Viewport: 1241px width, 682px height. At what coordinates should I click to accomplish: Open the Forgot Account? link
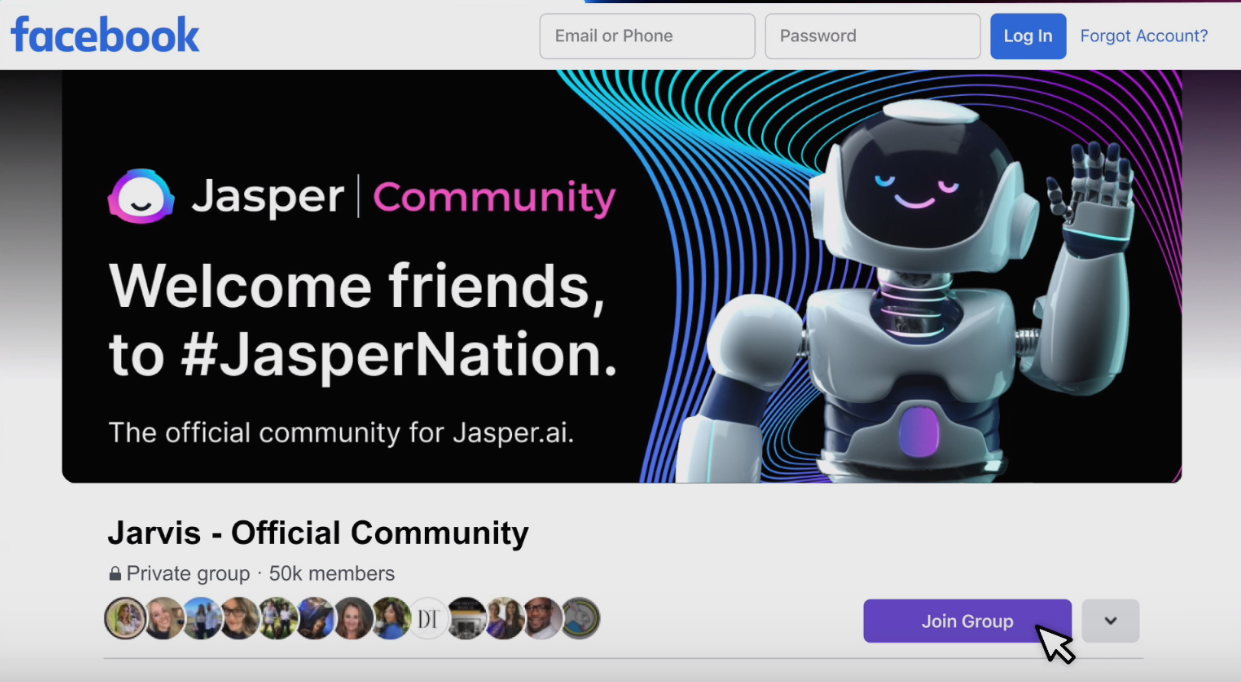[x=1143, y=36]
